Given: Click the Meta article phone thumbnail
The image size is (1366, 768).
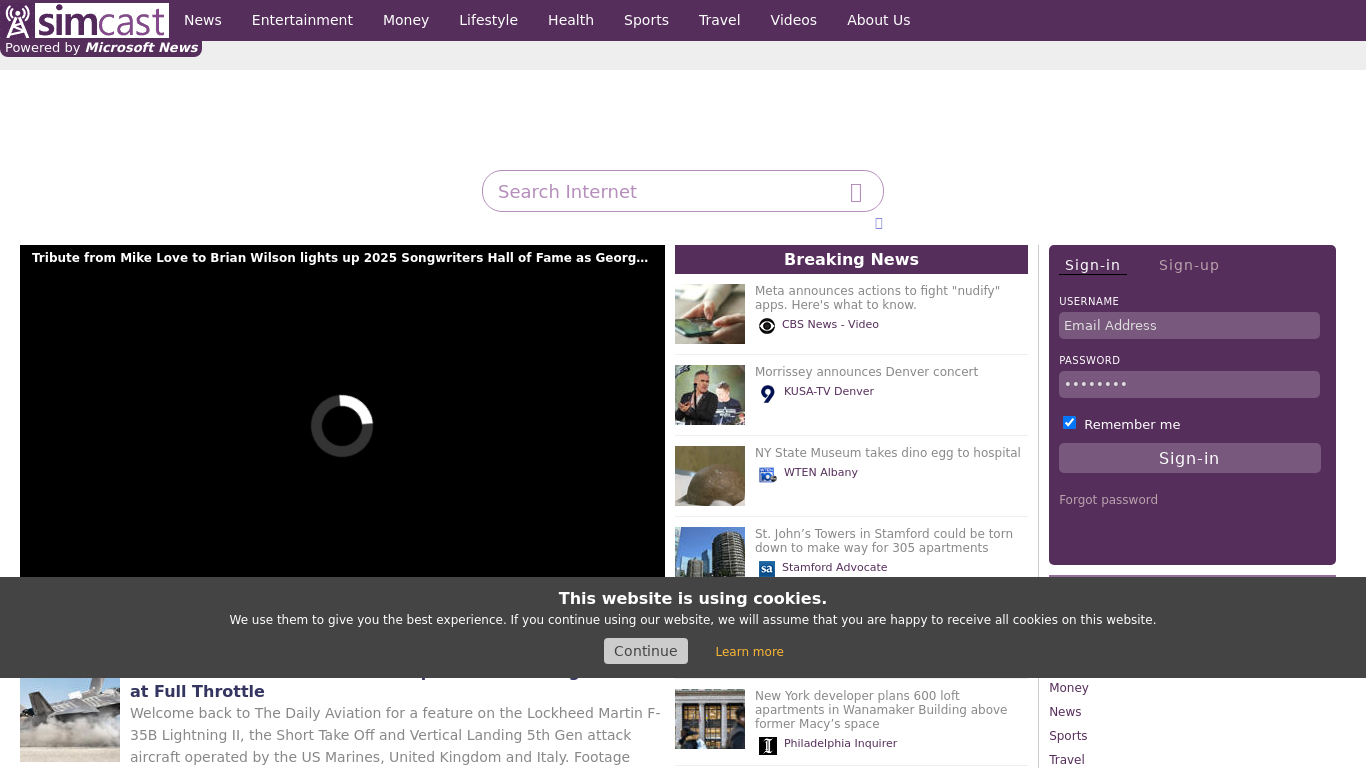Looking at the screenshot, I should click(x=710, y=314).
